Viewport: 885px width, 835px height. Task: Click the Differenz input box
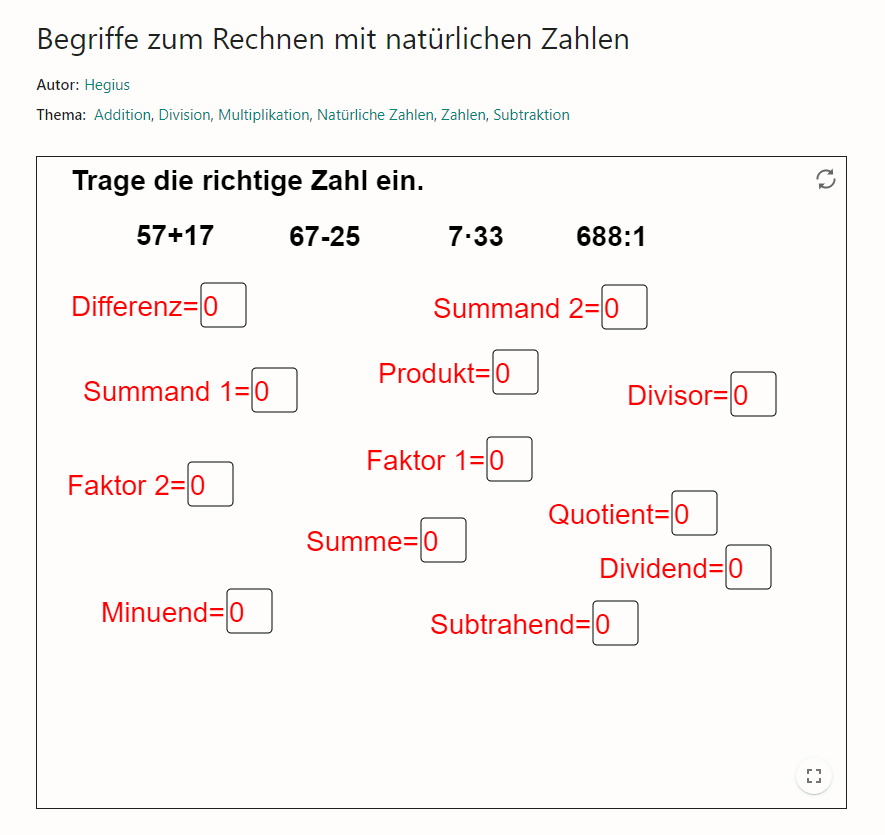coord(223,306)
